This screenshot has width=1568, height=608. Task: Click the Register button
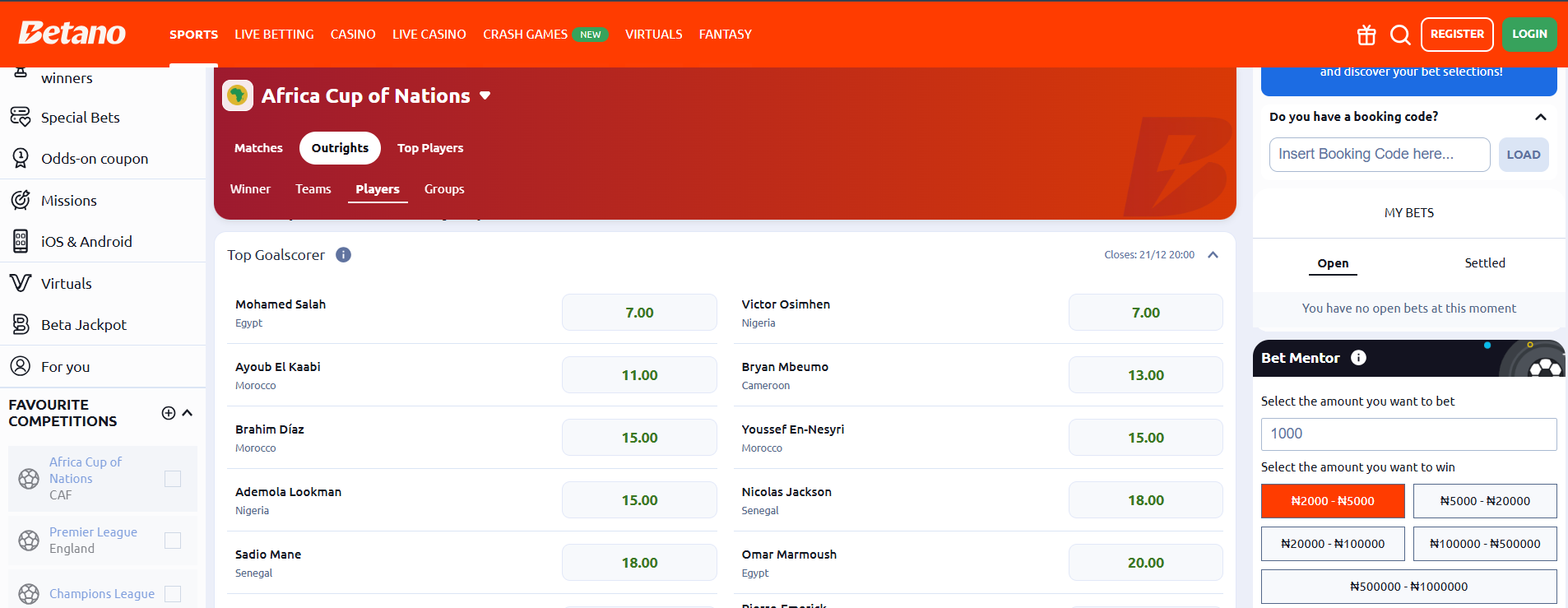pyautogui.click(x=1457, y=35)
